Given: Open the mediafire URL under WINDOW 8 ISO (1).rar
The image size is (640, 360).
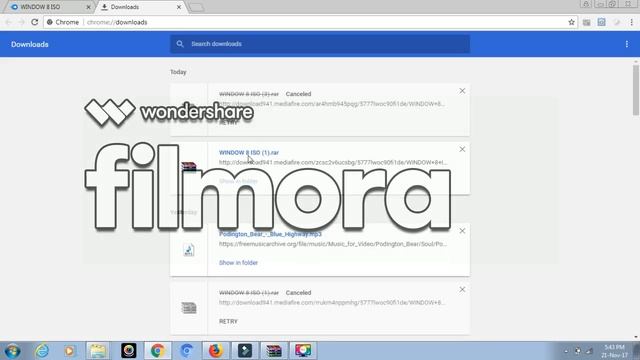Looking at the screenshot, I should 333,162.
